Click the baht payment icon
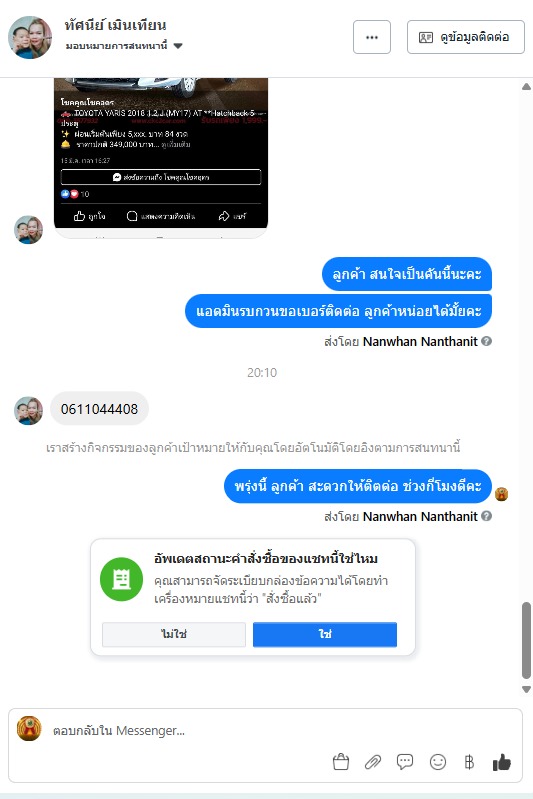Viewport: 533px width, 799px height. tap(469, 762)
